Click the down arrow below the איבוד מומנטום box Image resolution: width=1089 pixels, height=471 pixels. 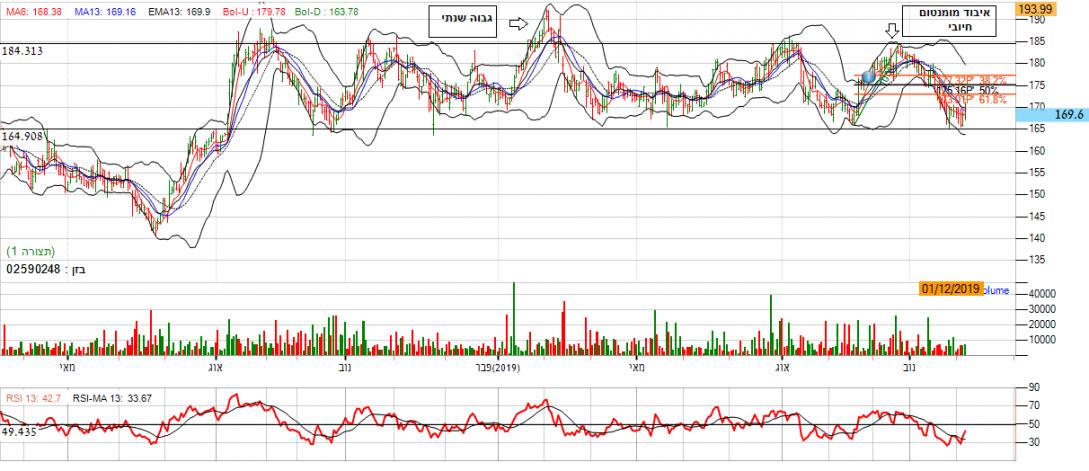click(891, 32)
